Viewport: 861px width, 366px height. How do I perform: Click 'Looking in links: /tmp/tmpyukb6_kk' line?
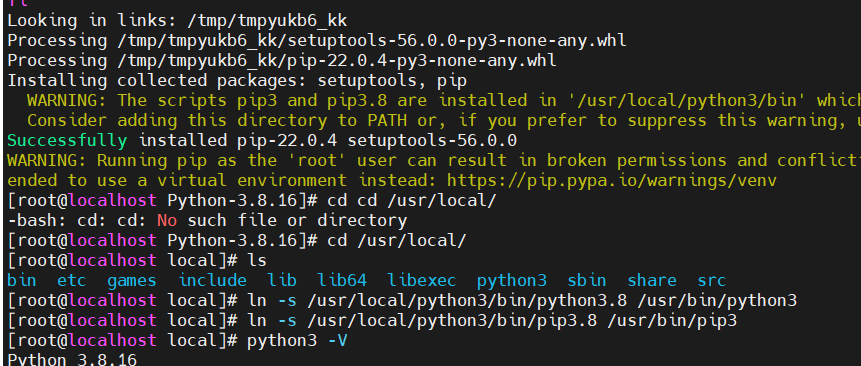177,20
